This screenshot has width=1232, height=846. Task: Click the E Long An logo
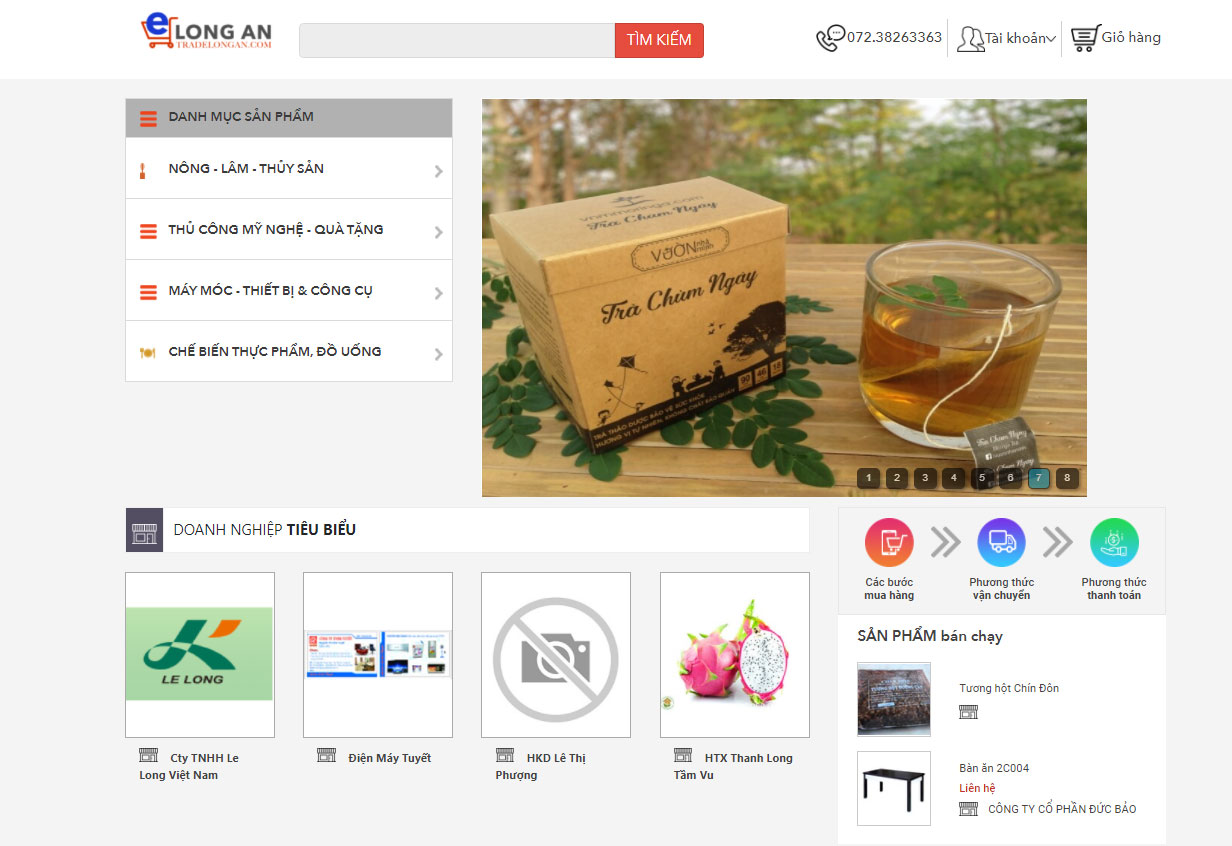207,32
